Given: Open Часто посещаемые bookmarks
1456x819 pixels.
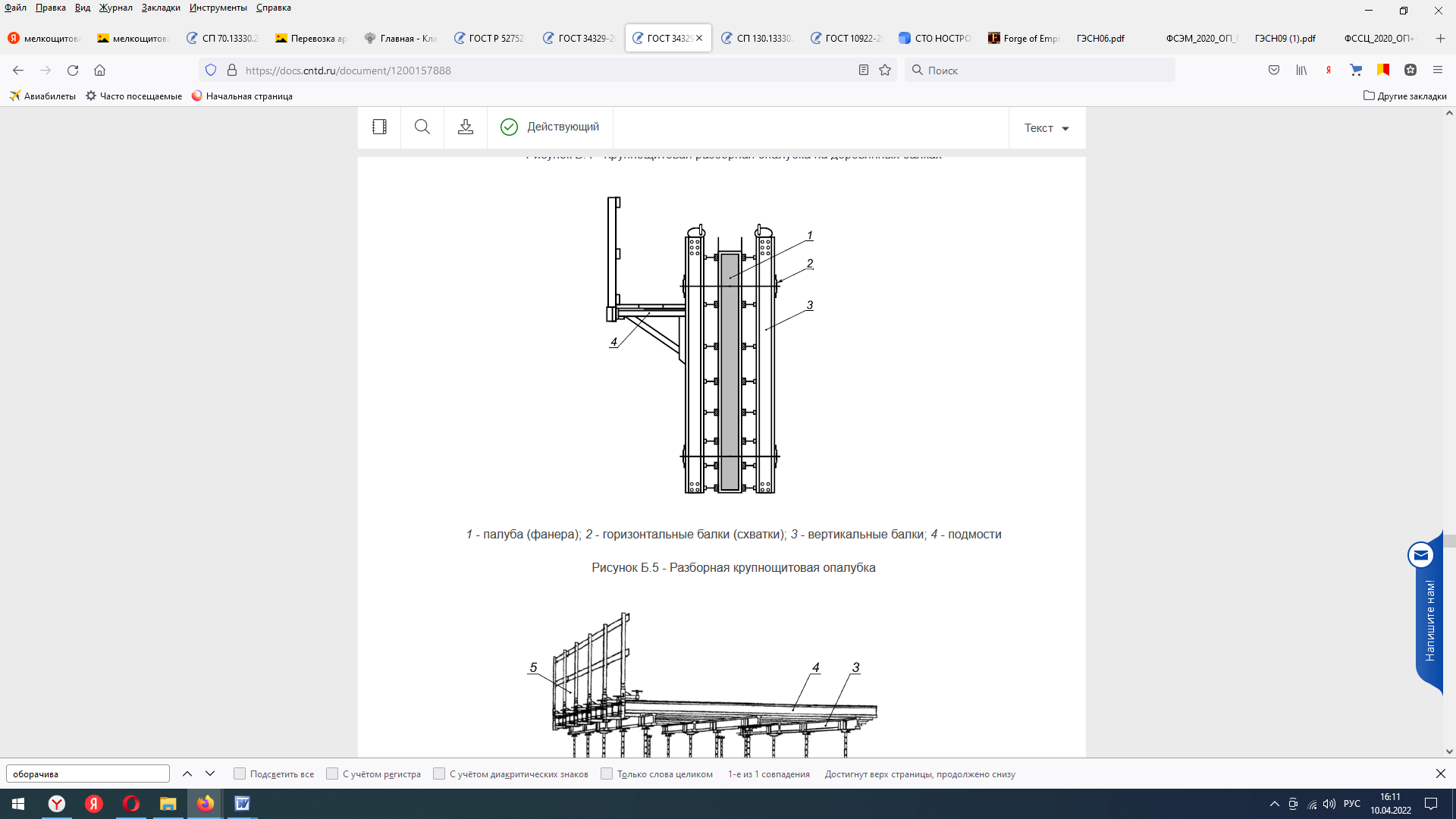Looking at the screenshot, I should [x=133, y=96].
